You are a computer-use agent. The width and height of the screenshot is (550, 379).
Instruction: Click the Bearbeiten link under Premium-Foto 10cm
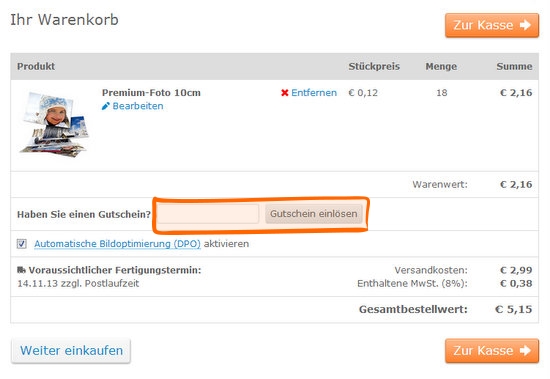[x=138, y=106]
